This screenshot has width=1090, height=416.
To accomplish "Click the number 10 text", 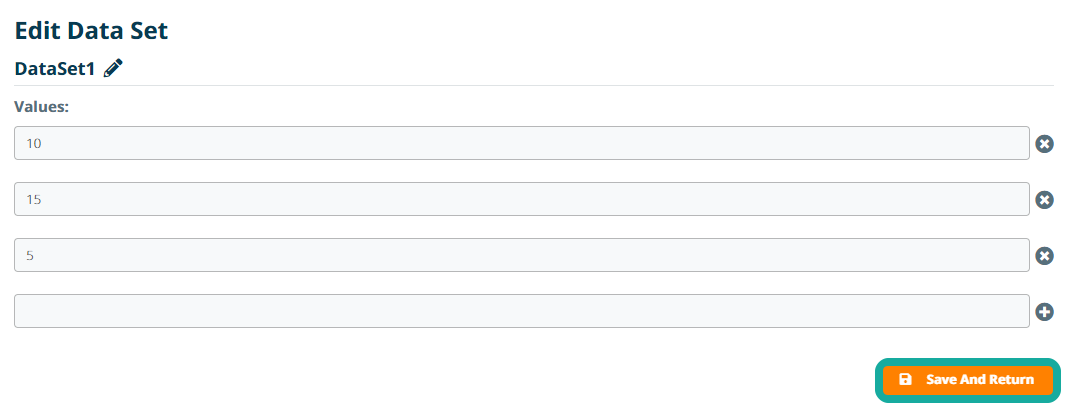I will [x=33, y=144].
